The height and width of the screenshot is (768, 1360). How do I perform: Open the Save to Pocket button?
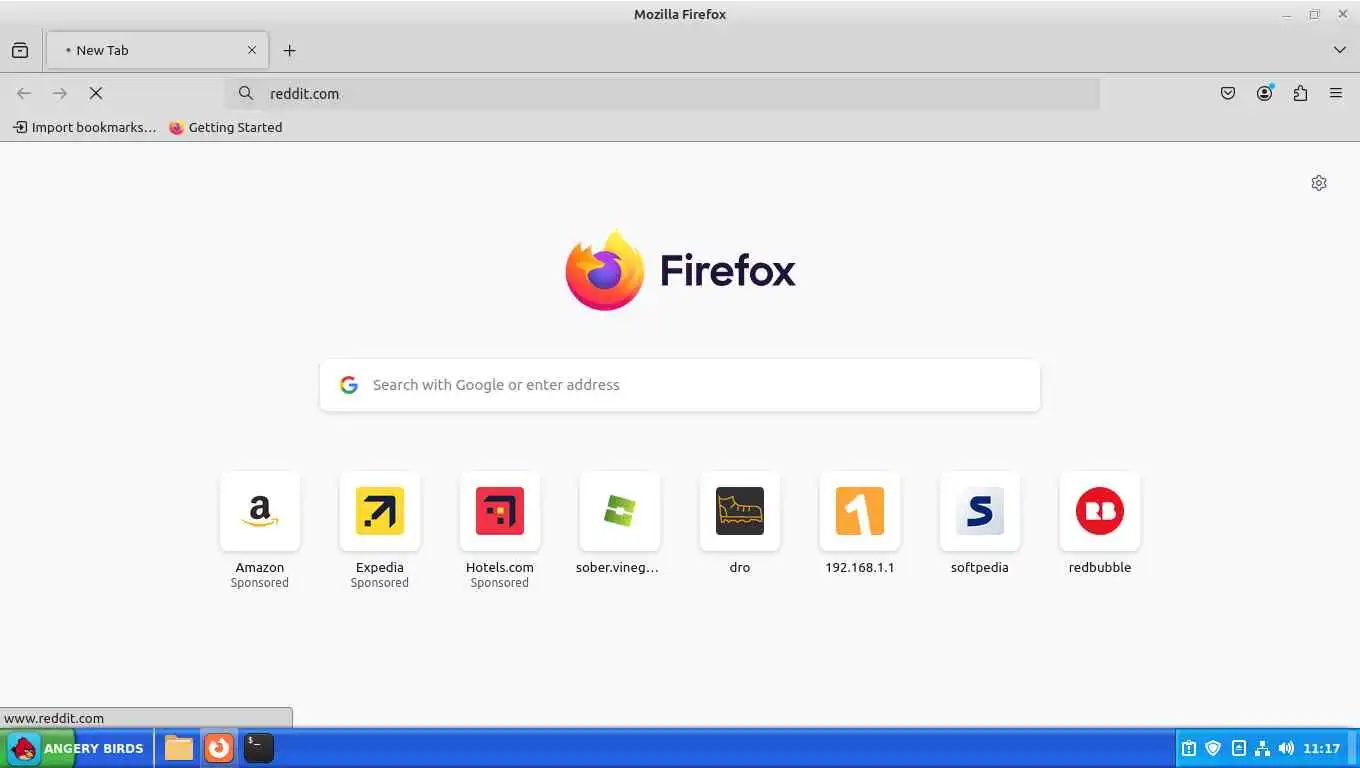point(1228,93)
